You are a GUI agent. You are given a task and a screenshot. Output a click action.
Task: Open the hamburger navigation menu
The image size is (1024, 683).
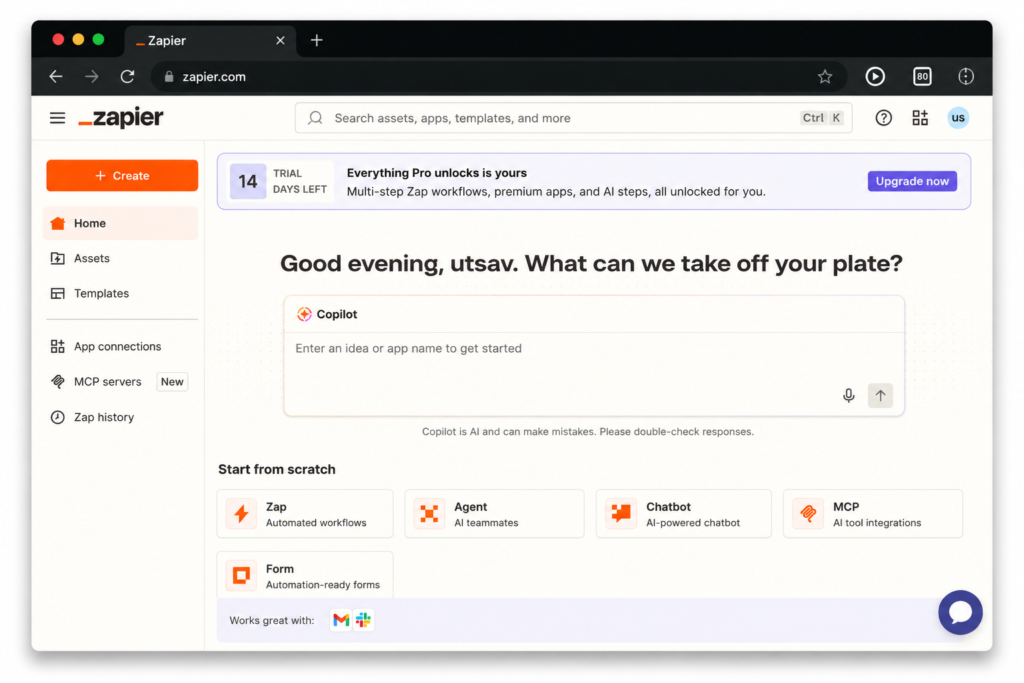57,118
